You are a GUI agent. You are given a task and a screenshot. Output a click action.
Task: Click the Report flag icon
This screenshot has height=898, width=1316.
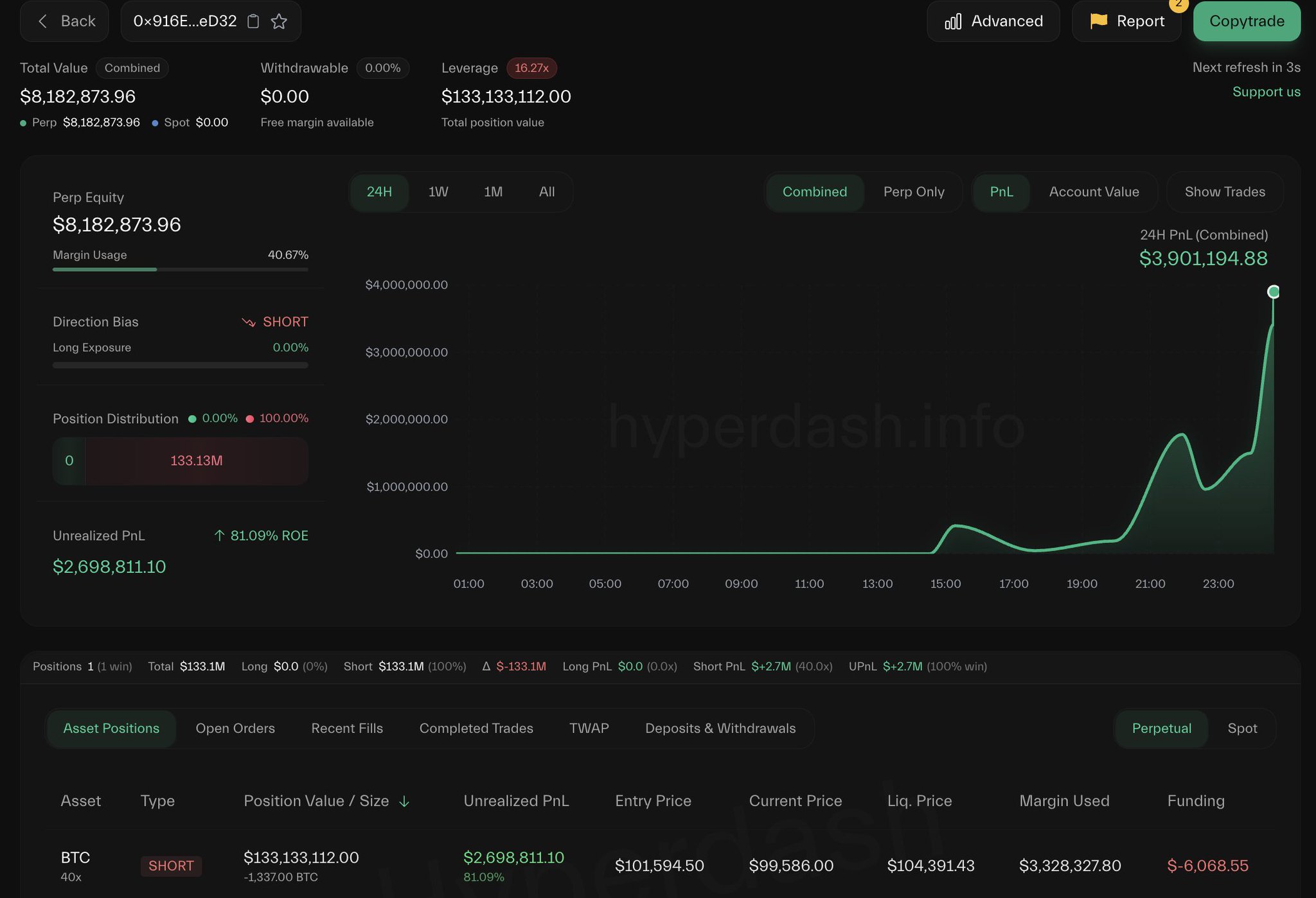click(x=1098, y=21)
